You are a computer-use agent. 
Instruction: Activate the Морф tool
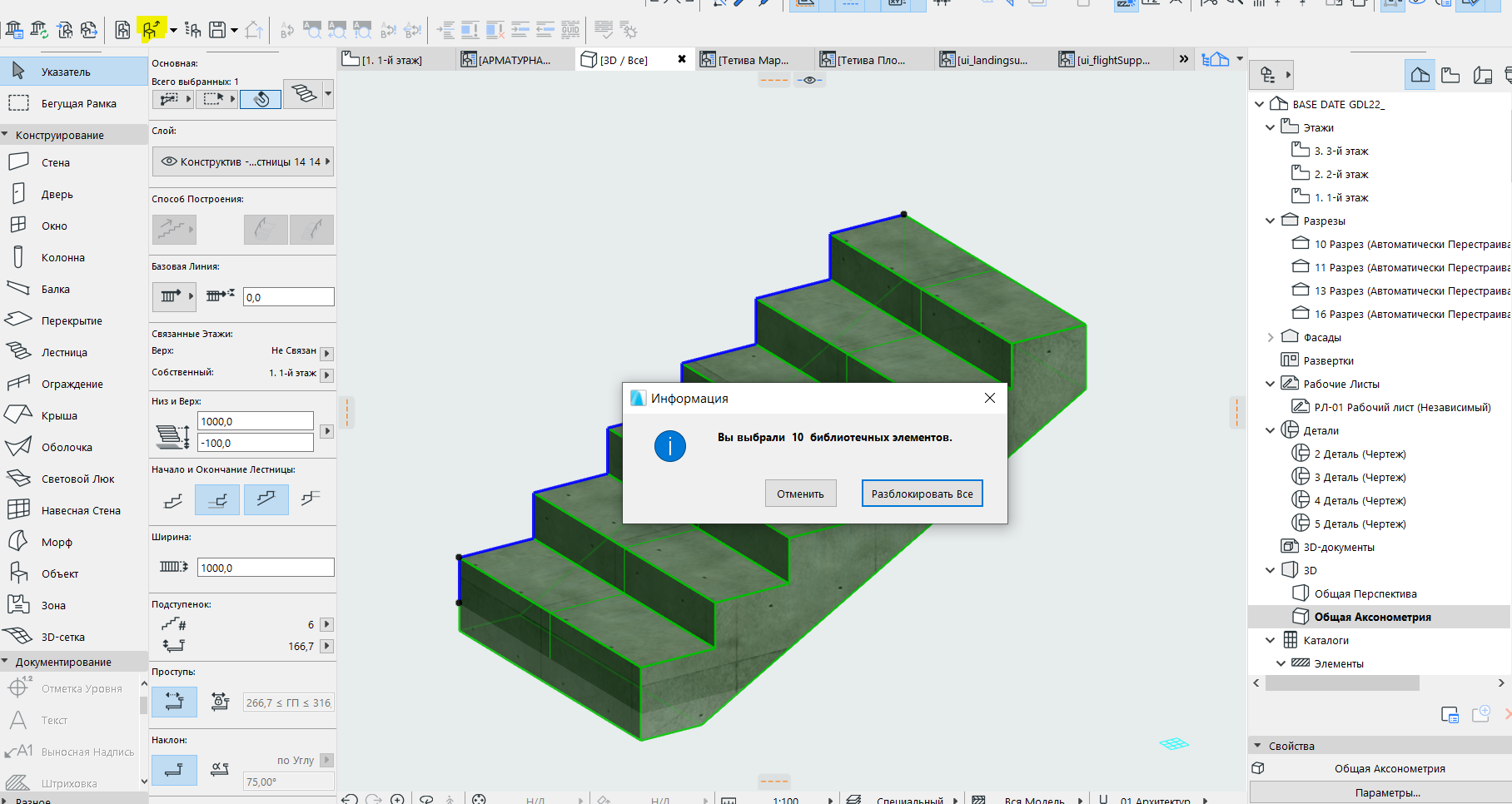(x=74, y=542)
